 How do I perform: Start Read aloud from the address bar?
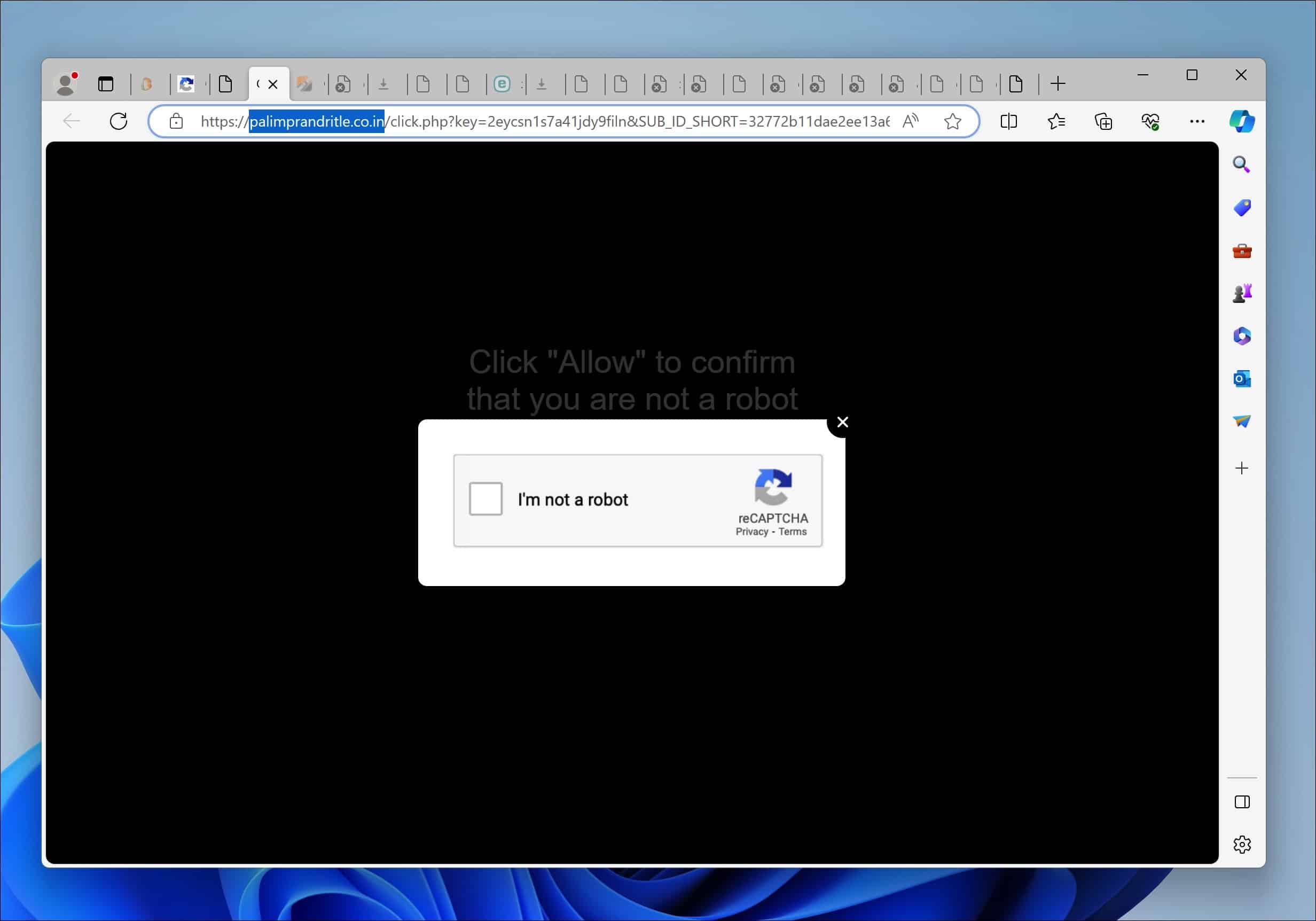click(x=910, y=122)
